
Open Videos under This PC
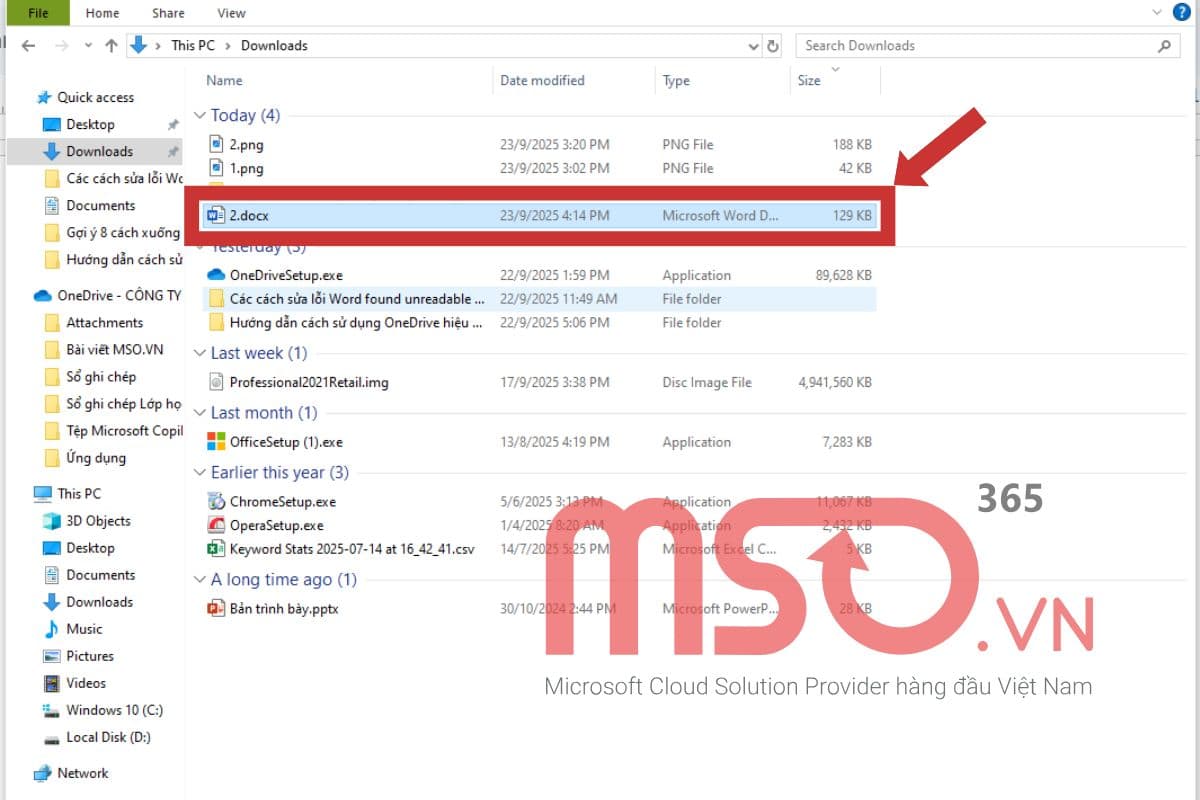pos(86,682)
